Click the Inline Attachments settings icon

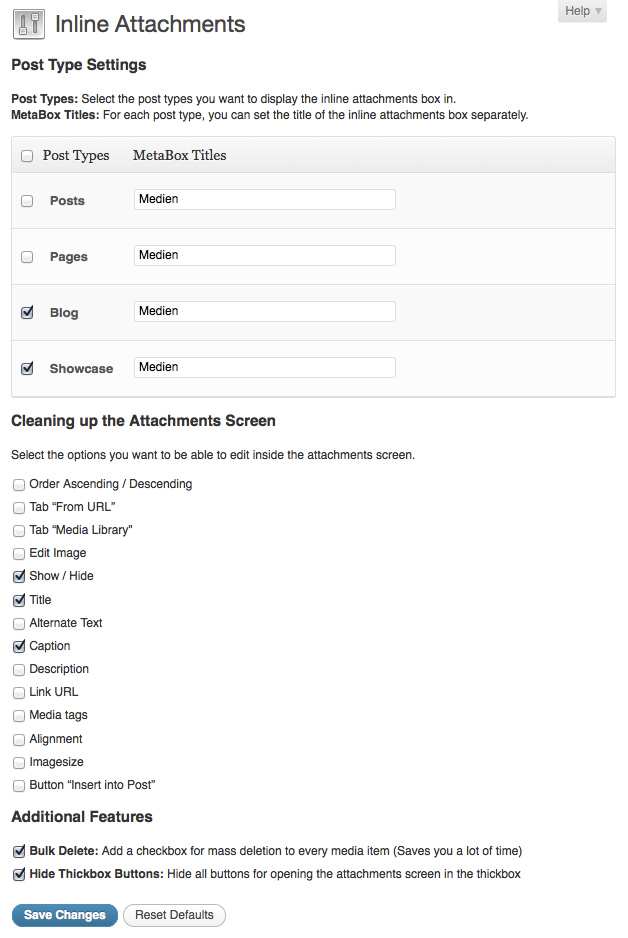pos(29,24)
